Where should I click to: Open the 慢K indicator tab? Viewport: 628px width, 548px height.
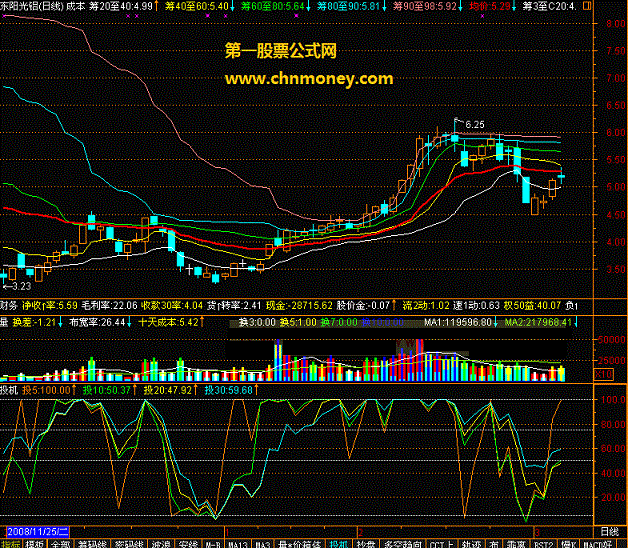coord(568,544)
